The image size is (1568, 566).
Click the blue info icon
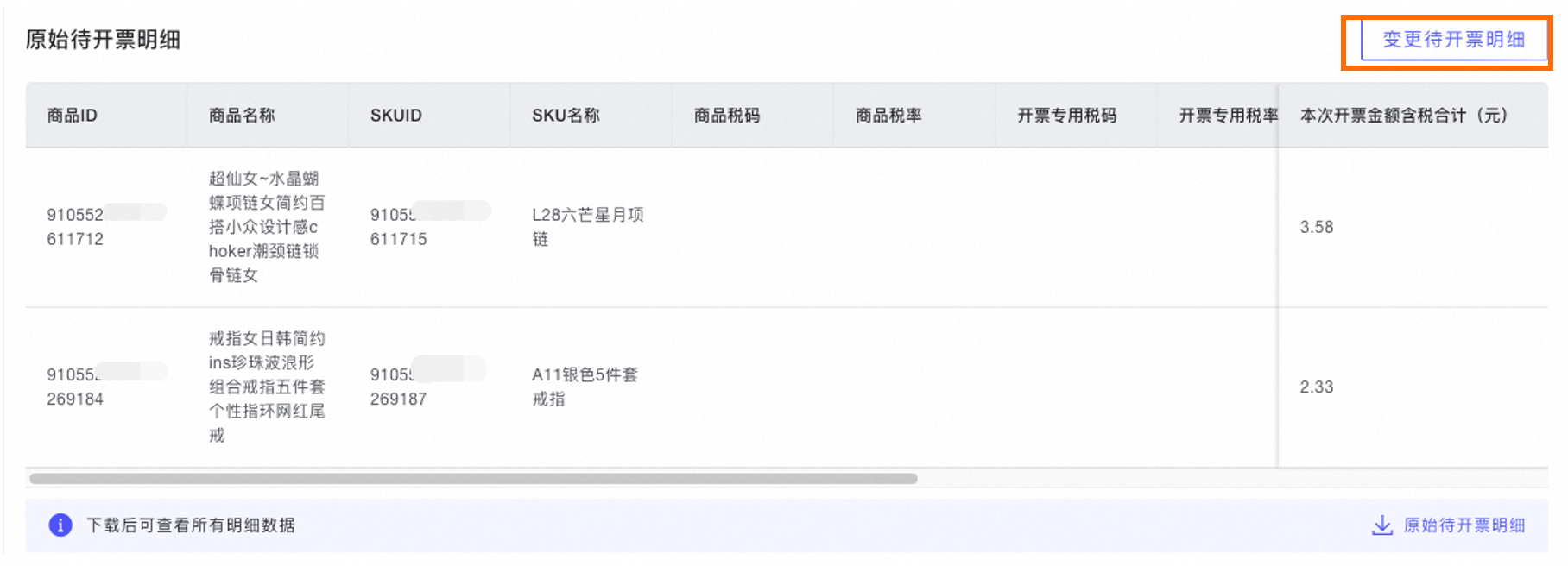point(60,525)
